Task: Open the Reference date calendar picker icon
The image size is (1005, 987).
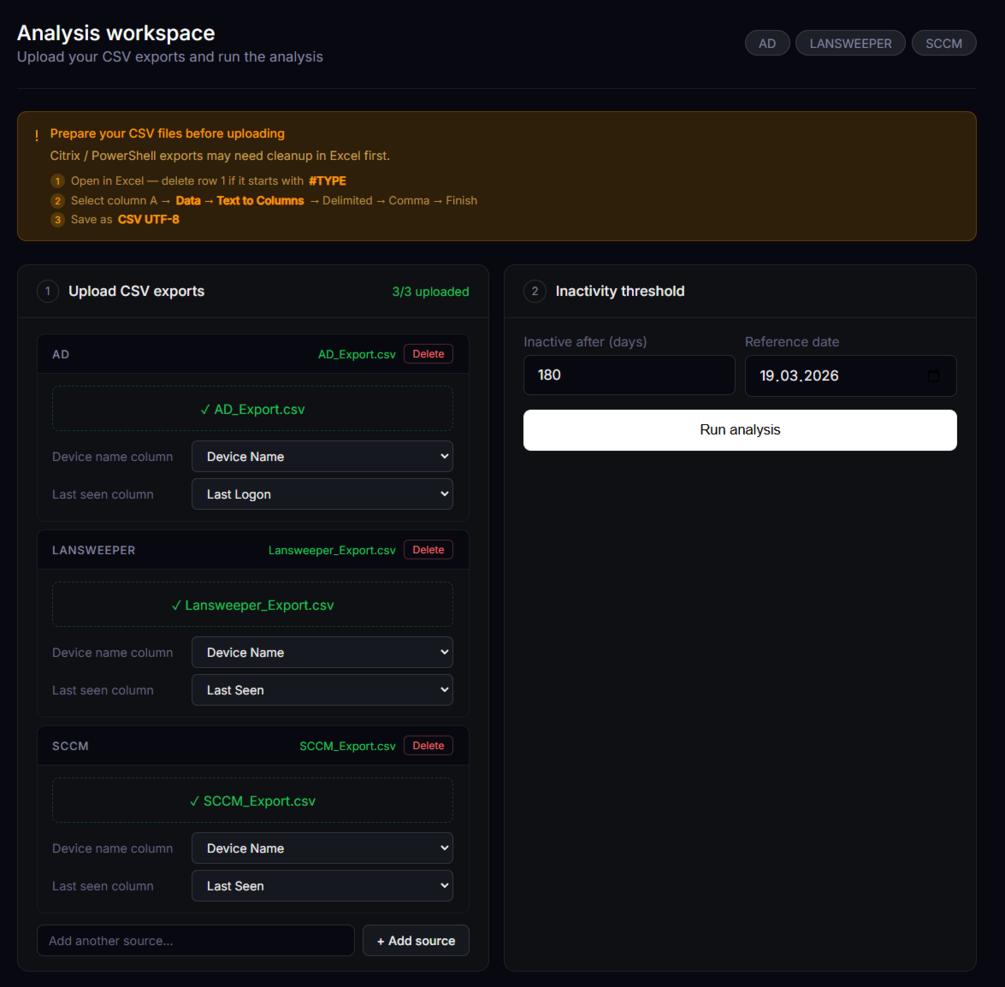Action: pos(934,376)
